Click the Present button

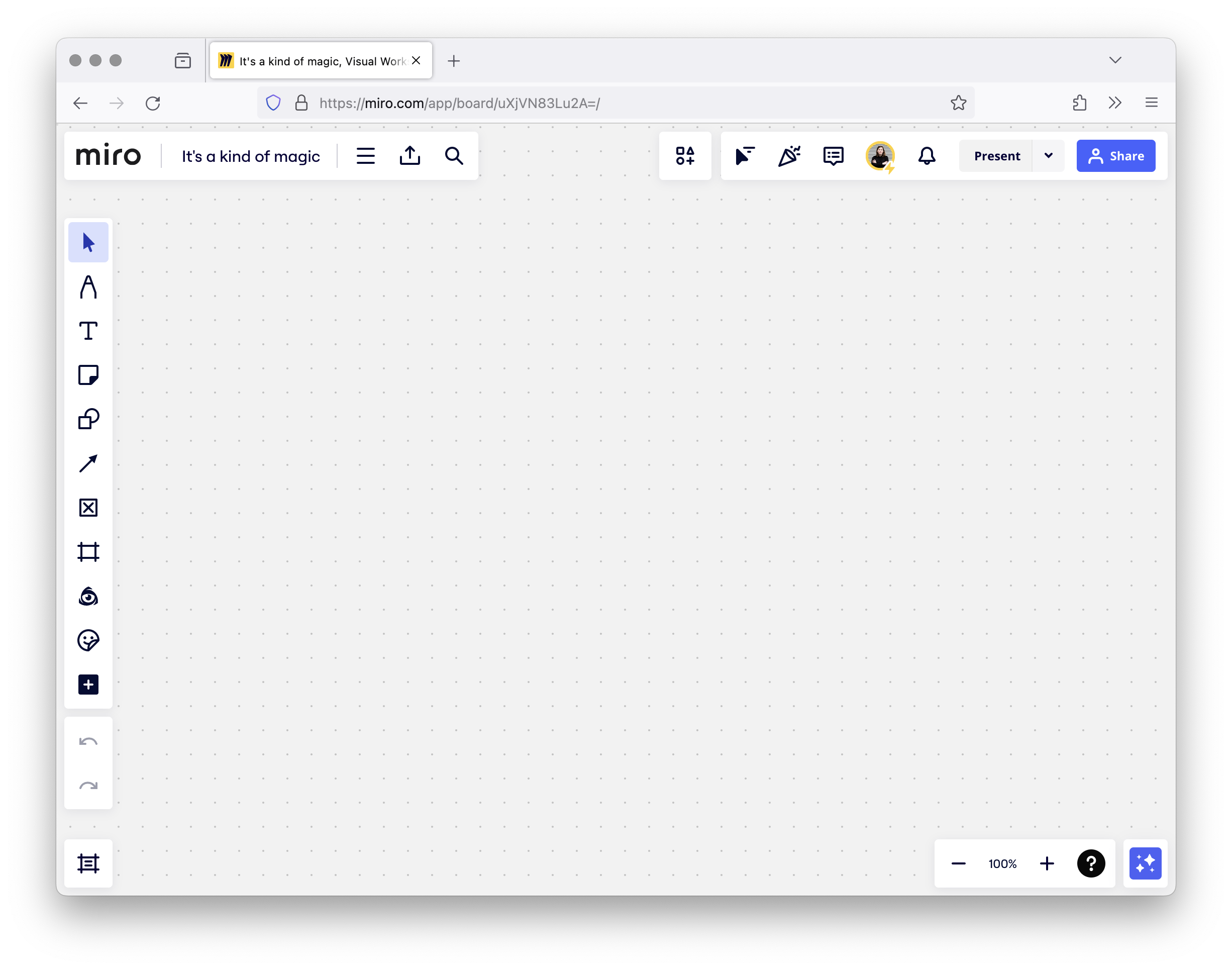[x=996, y=156]
